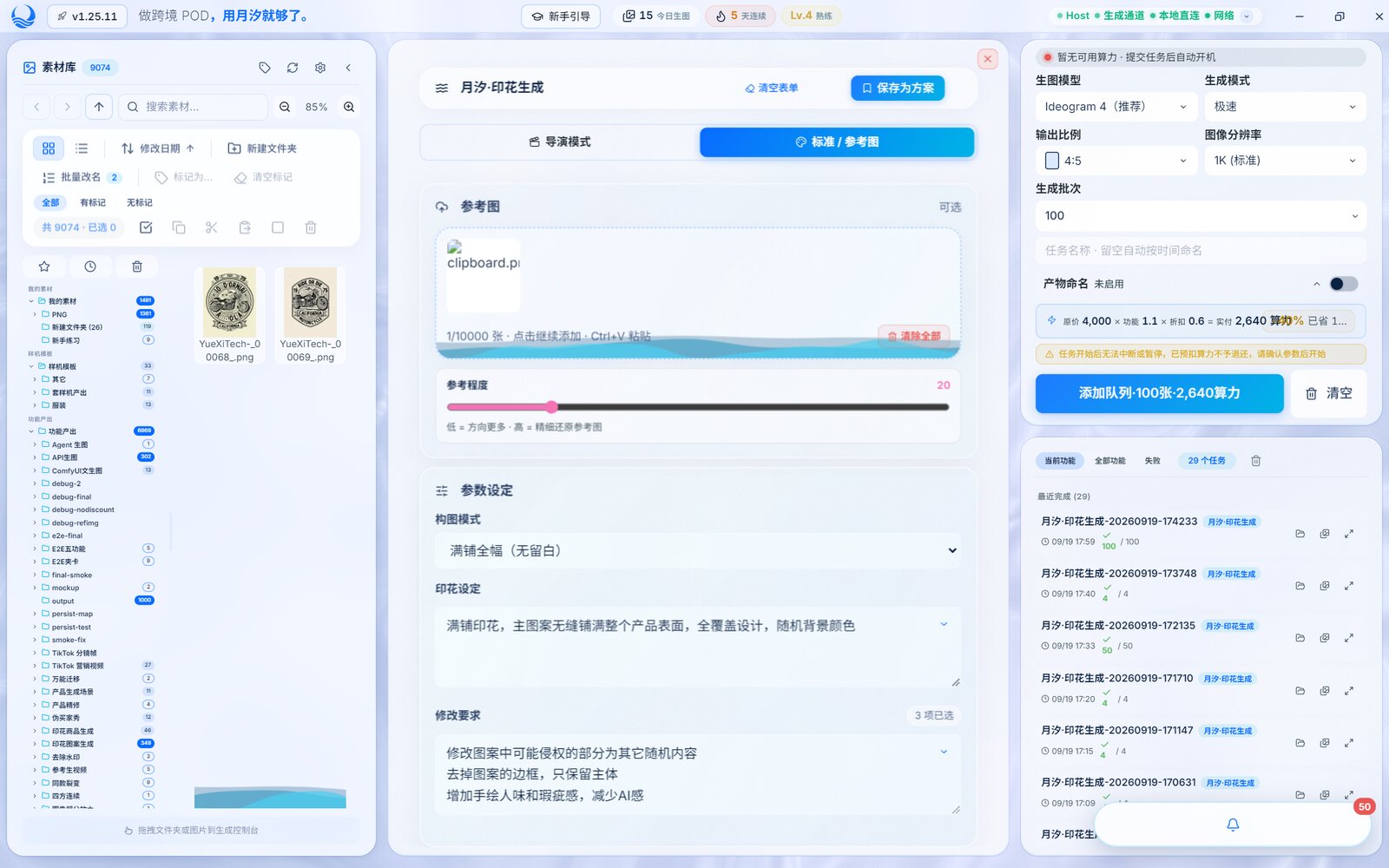Show favorites with the star icon
1389x868 pixels.
[44, 266]
